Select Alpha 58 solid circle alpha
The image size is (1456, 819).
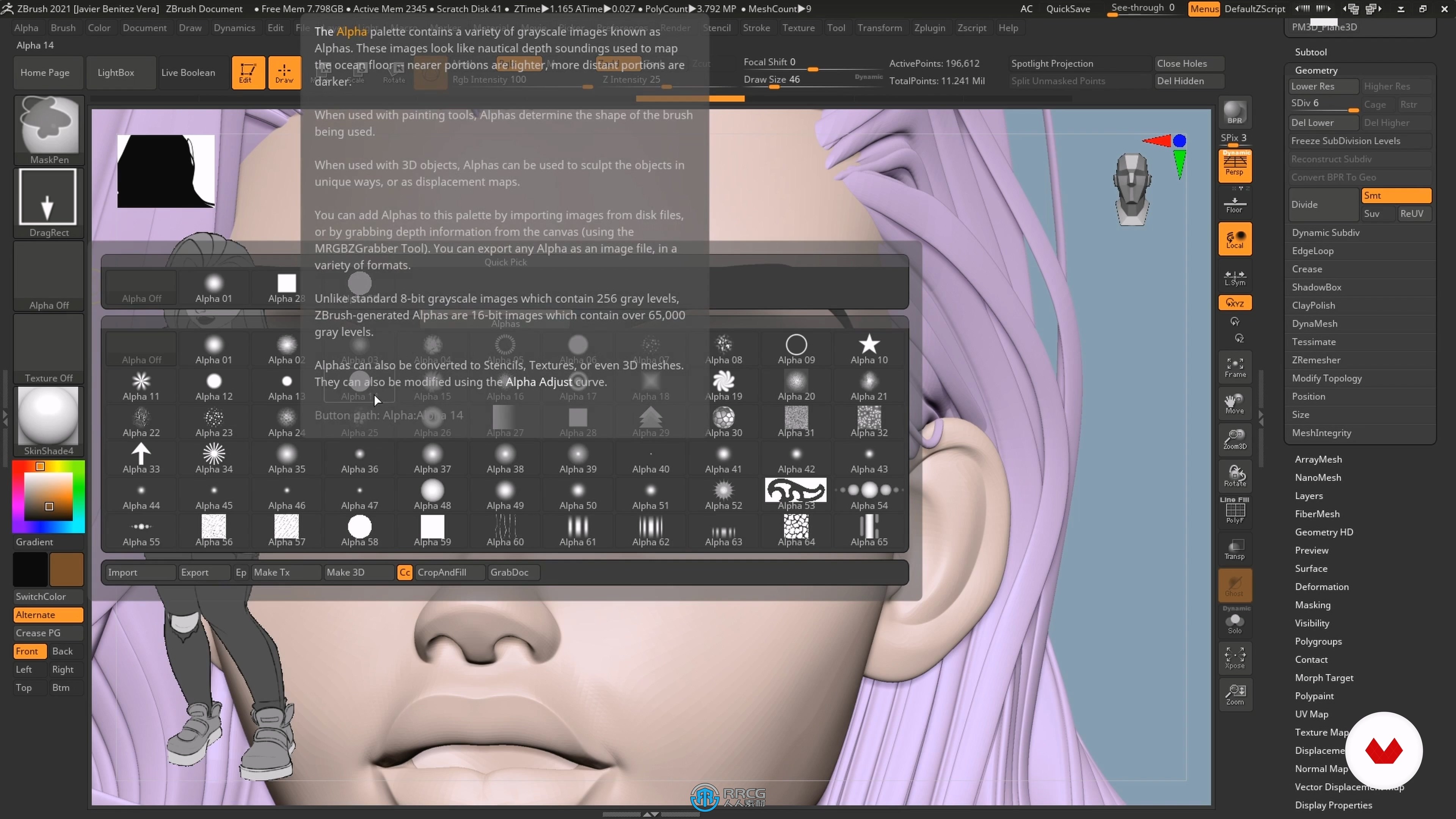coord(359,531)
